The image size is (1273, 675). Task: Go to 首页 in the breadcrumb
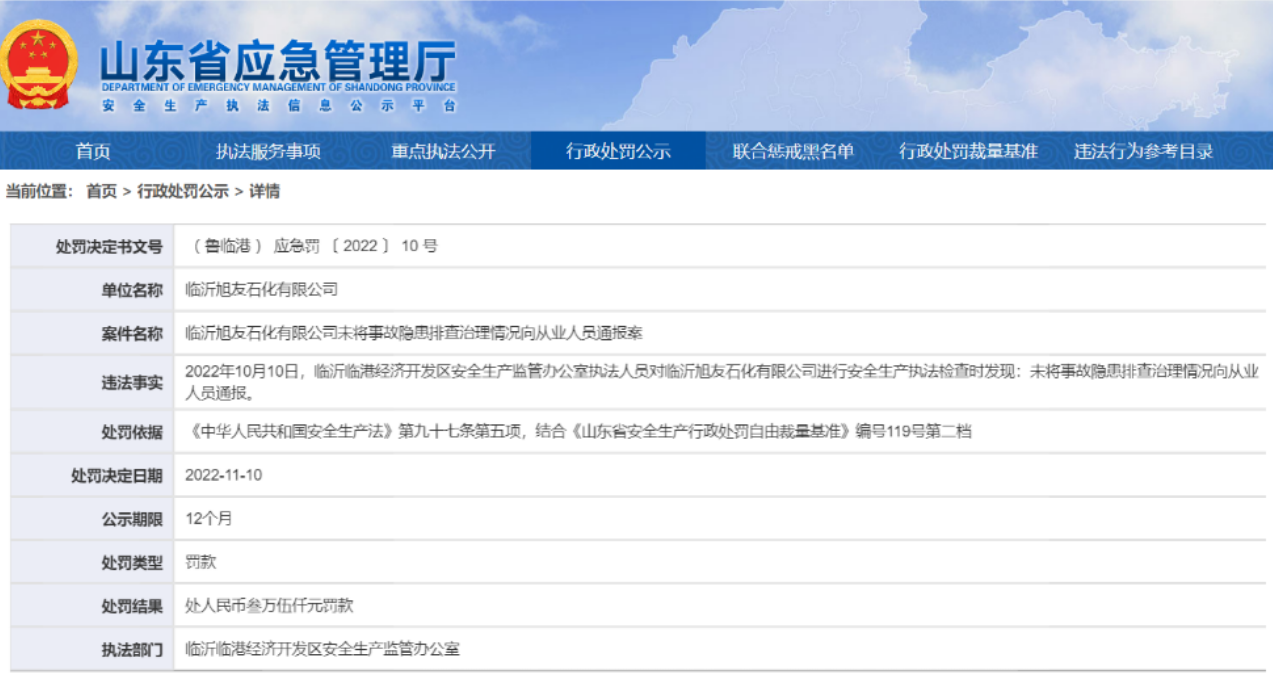pyautogui.click(x=101, y=191)
